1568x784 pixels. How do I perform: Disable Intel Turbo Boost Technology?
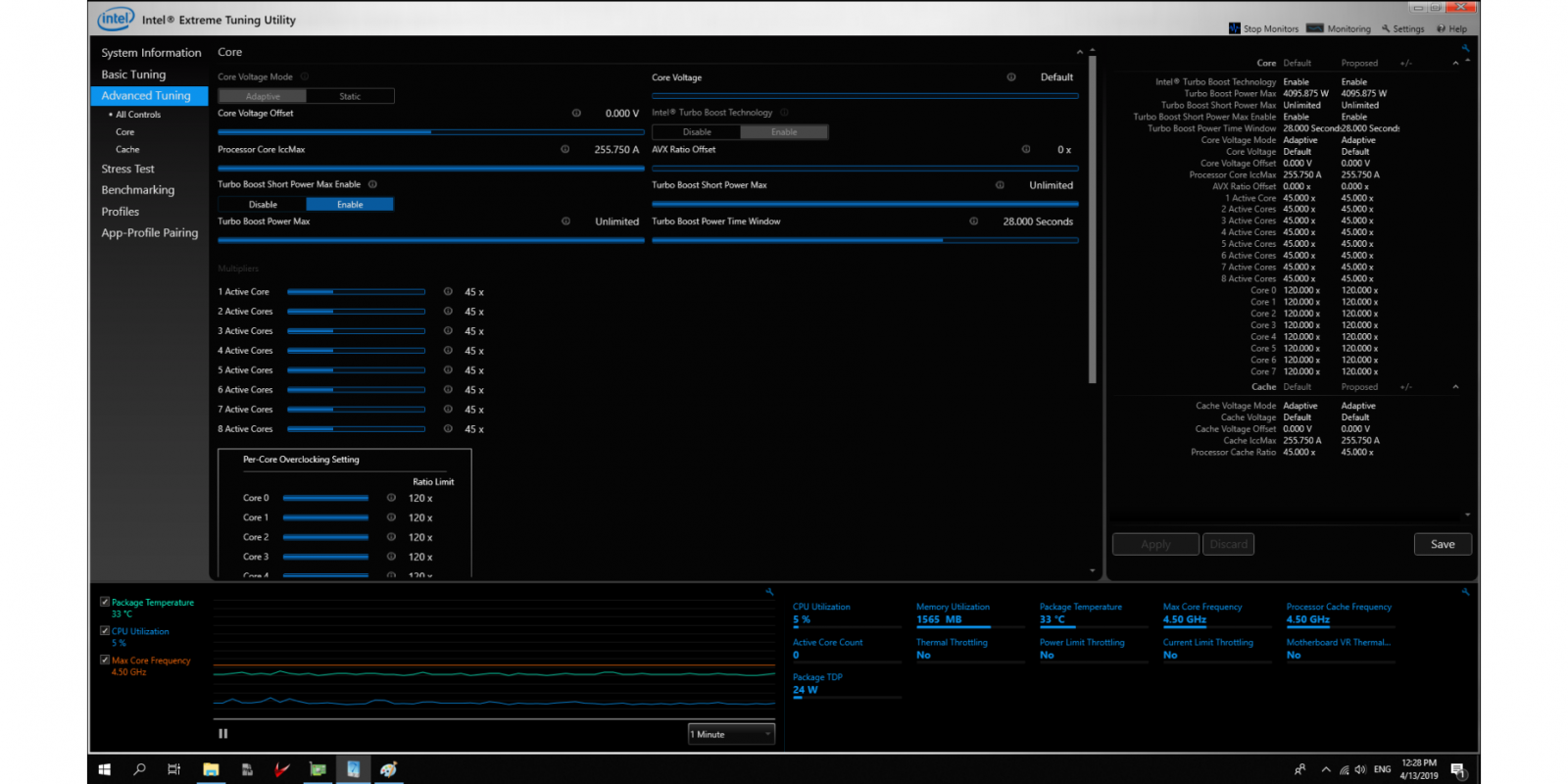pos(697,131)
